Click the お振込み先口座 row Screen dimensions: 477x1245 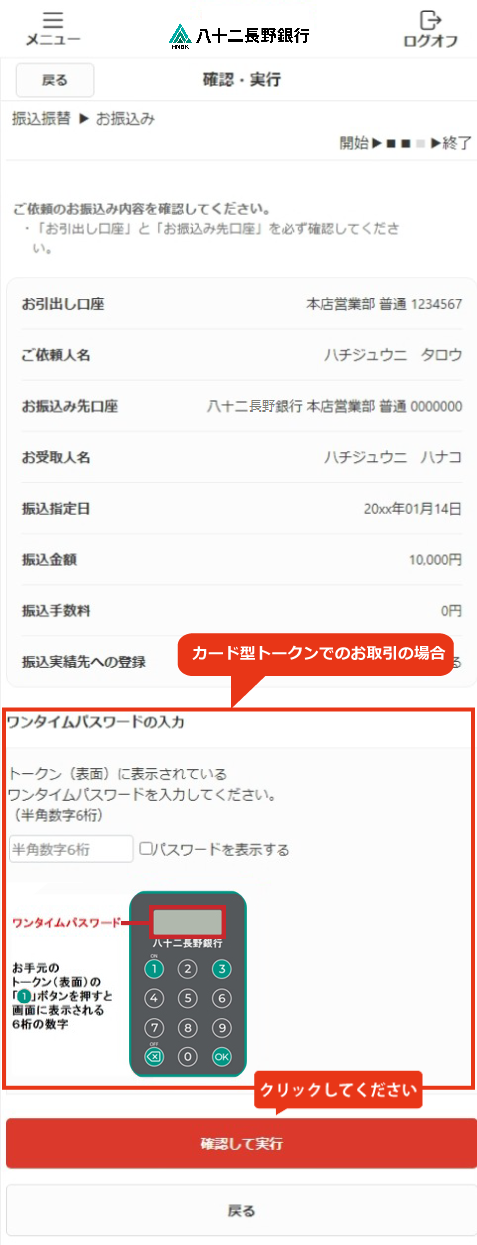(x=241, y=407)
